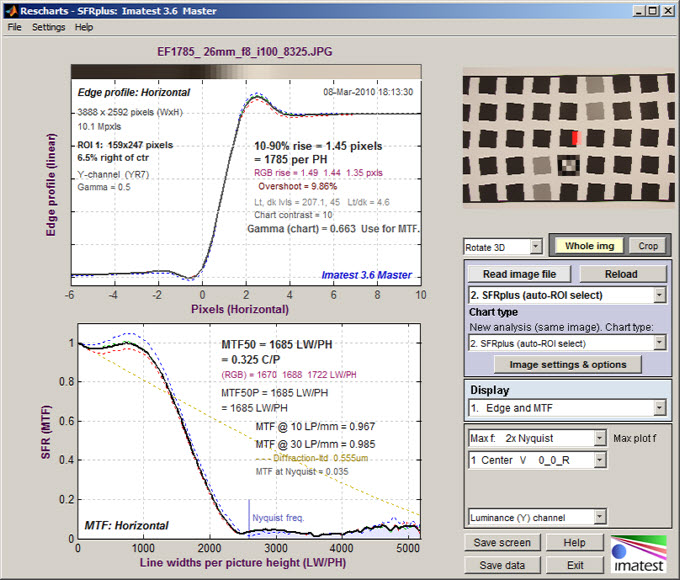Viewport: 680px width, 580px height.
Task: Click the Overshoot = 9.86% text
Action: coord(298,186)
